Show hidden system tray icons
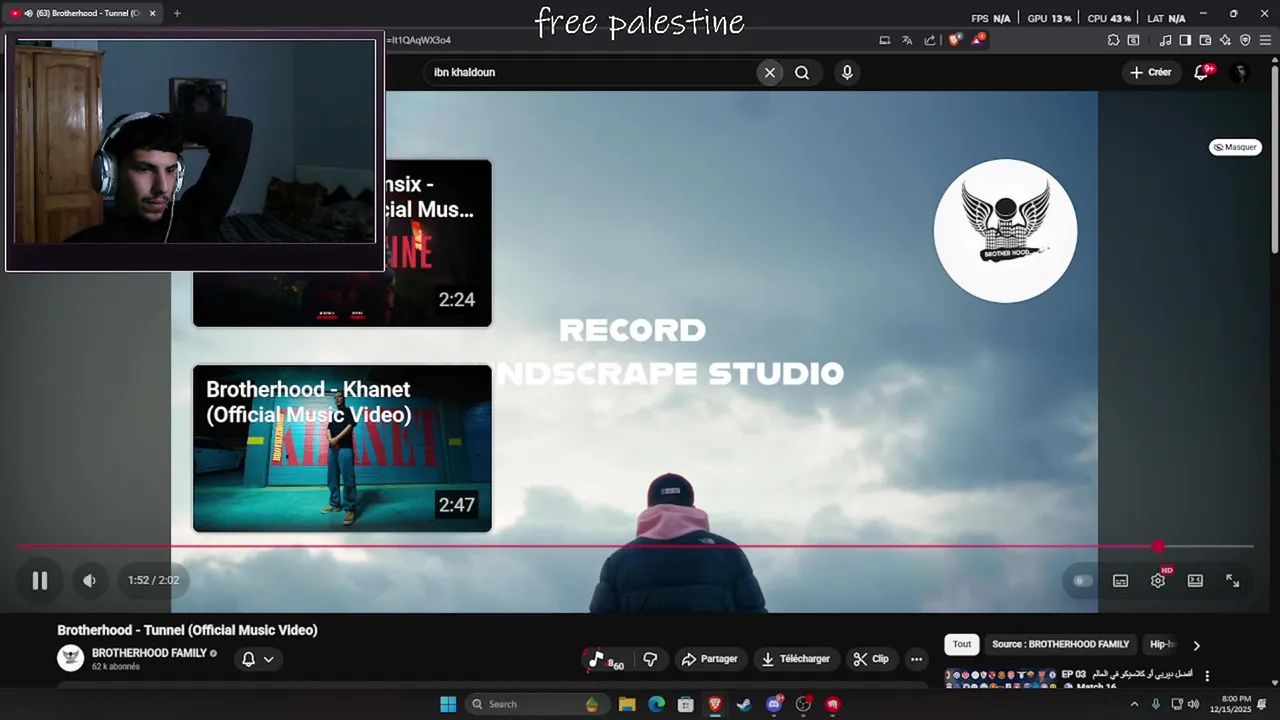Image resolution: width=1280 pixels, height=720 pixels. click(x=1134, y=704)
